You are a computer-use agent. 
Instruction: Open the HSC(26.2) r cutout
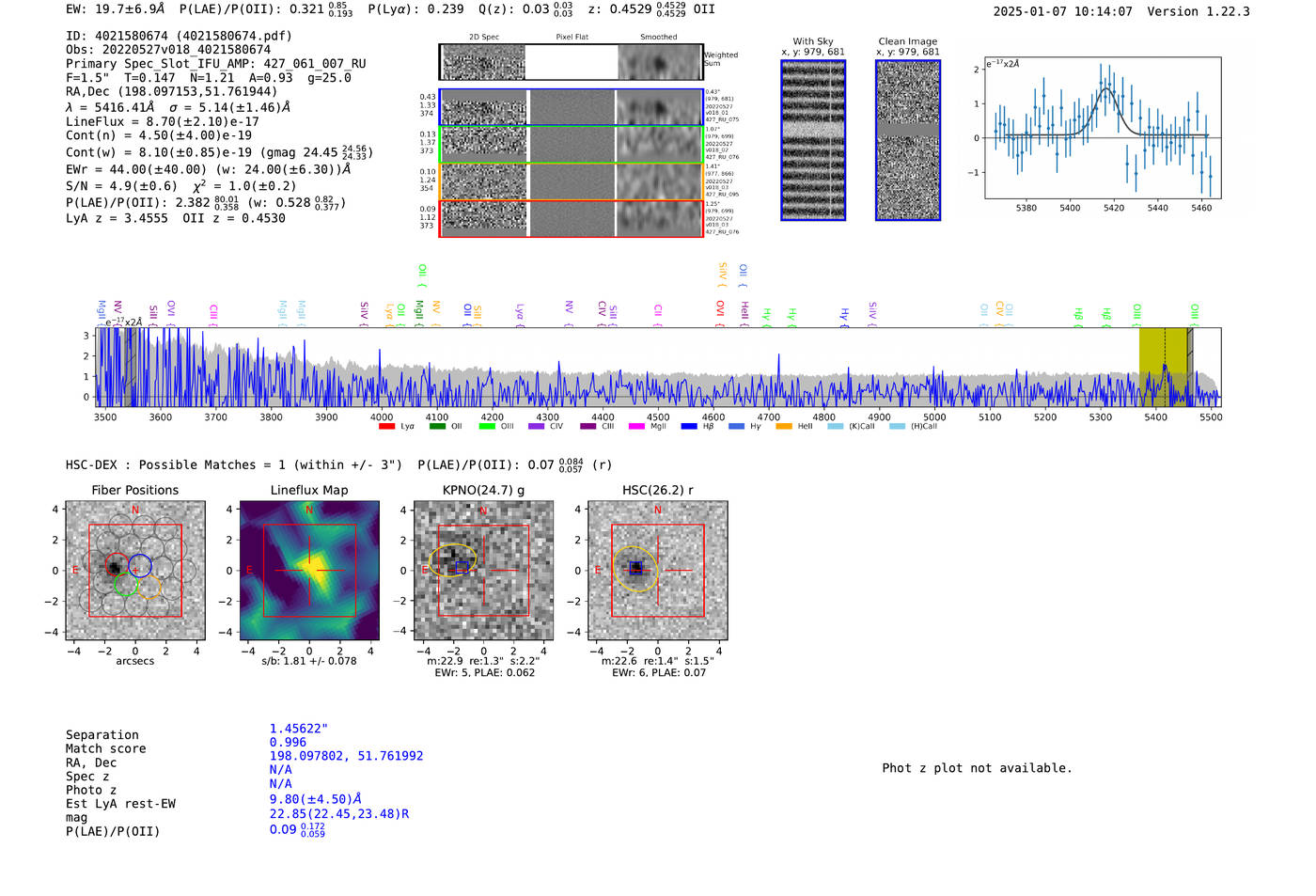tap(657, 571)
